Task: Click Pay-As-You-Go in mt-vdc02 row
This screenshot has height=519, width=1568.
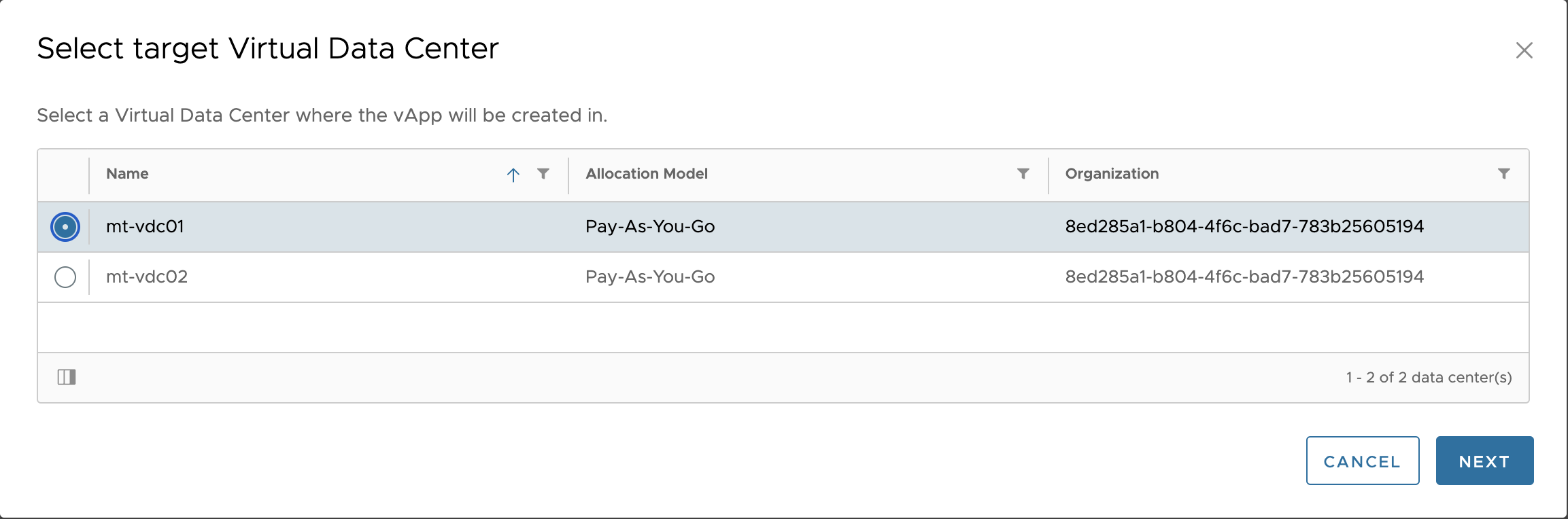Action: (x=650, y=277)
